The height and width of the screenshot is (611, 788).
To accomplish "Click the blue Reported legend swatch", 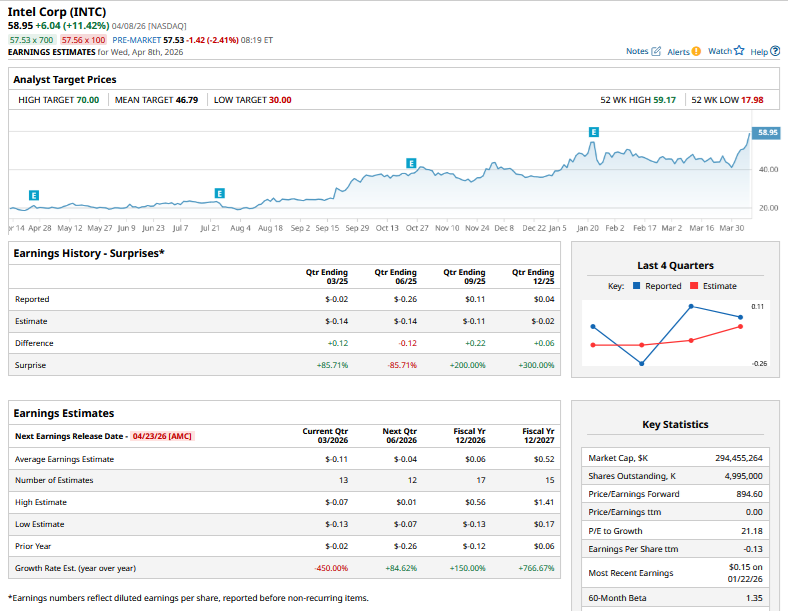I will pos(636,286).
